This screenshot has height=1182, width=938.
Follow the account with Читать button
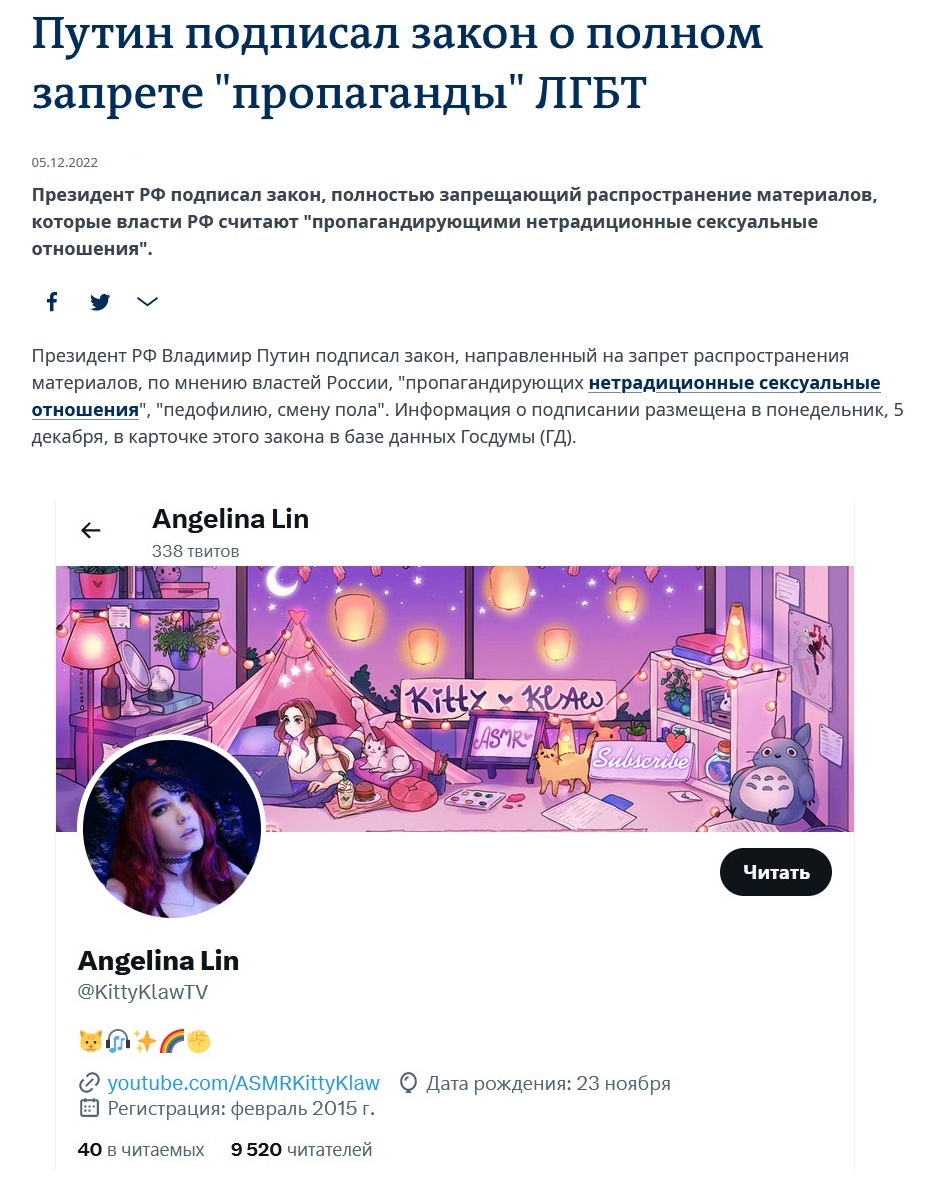point(775,872)
